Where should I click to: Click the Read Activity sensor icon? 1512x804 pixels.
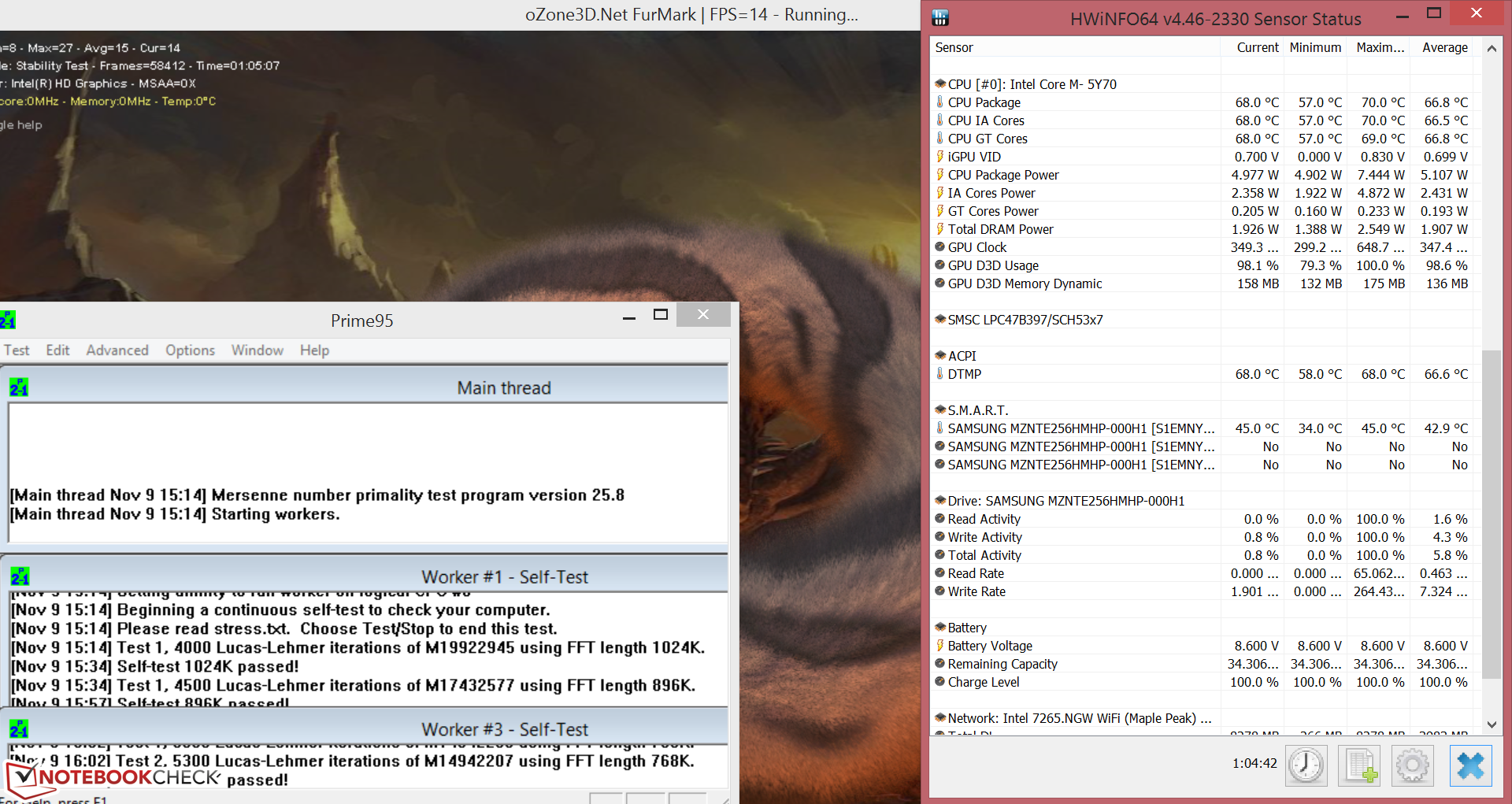(939, 519)
